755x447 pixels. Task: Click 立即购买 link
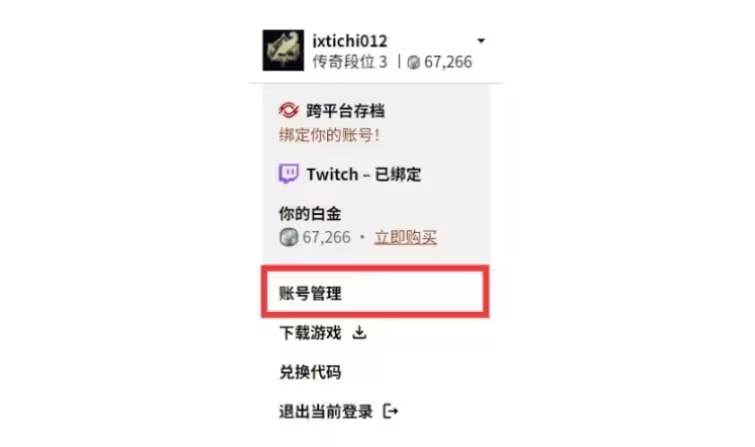tap(405, 237)
